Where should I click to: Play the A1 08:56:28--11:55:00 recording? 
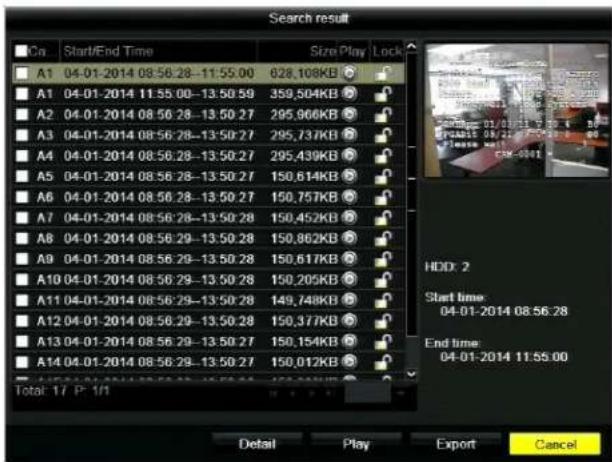pyautogui.click(x=349, y=73)
